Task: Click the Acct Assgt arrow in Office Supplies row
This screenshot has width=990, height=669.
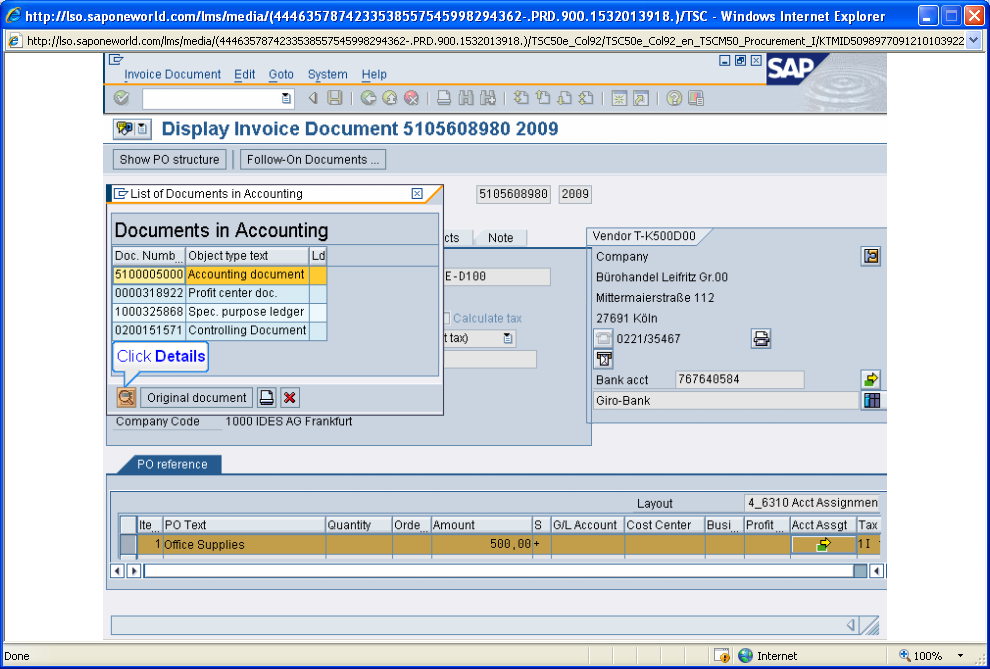Action: [823, 544]
